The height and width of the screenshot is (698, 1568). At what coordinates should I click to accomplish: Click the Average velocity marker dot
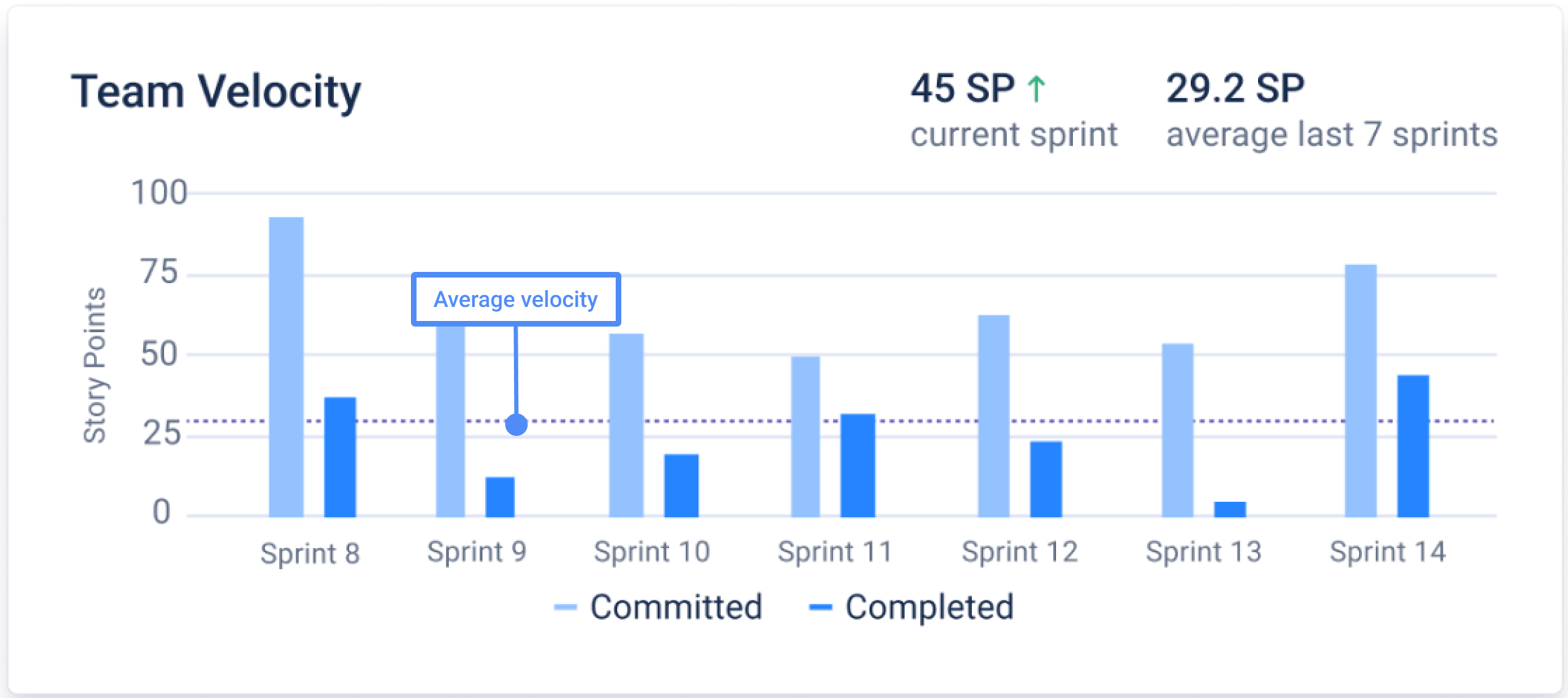click(x=516, y=424)
